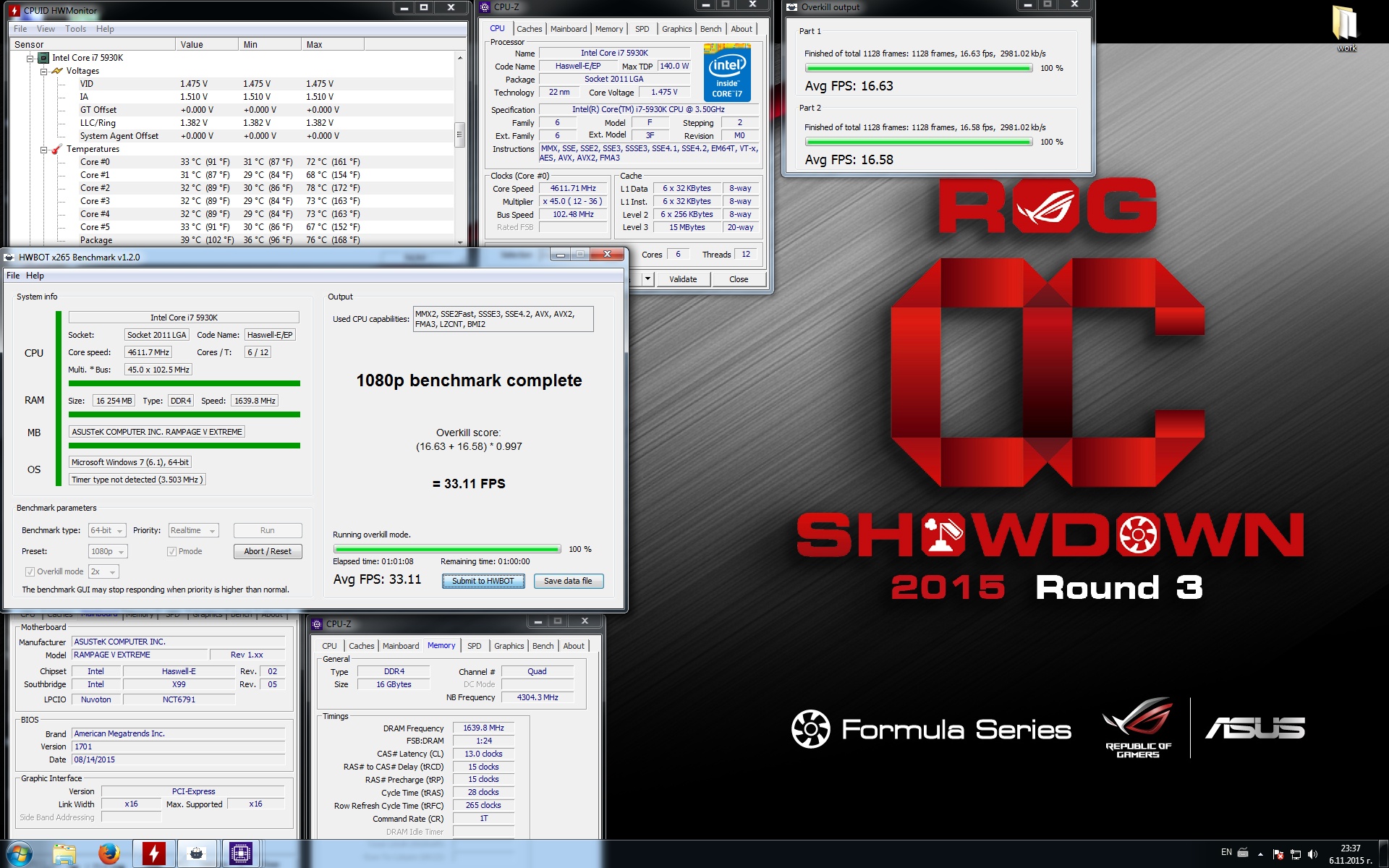This screenshot has height=868, width=1389.
Task: Click the EN language indicator
Action: tap(1226, 852)
